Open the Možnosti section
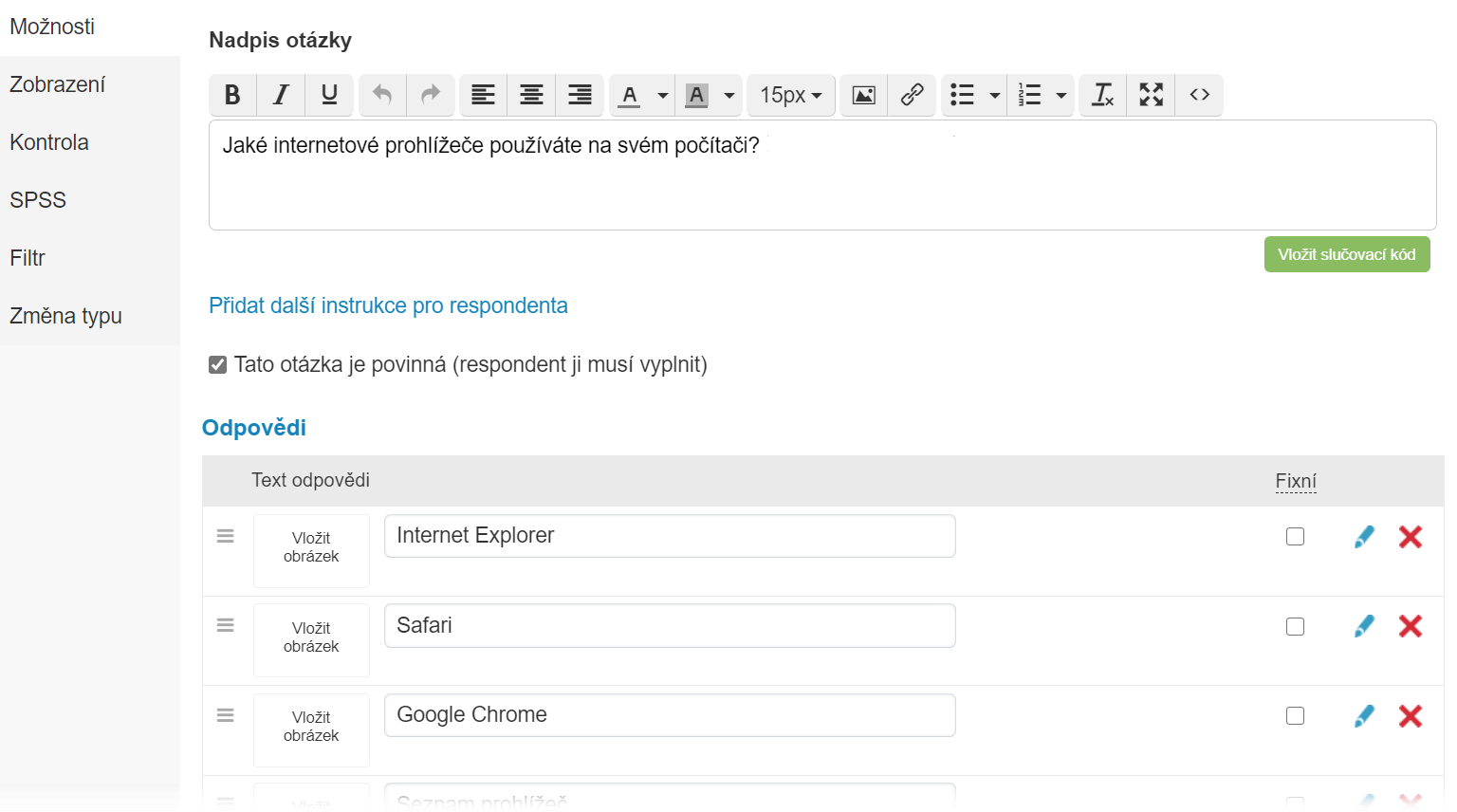 (90, 27)
